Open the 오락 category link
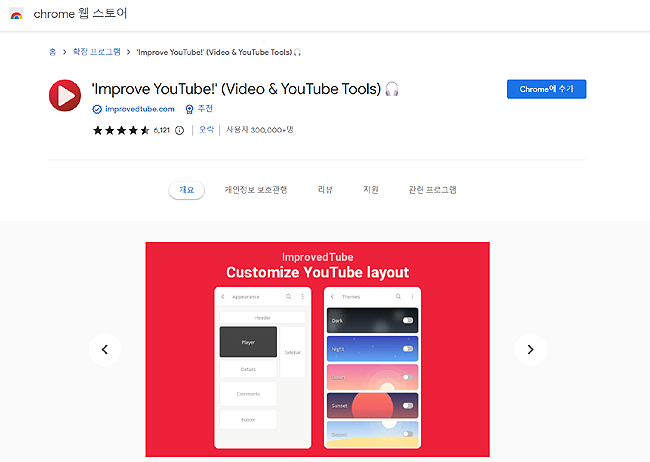650x462 pixels. point(206,130)
